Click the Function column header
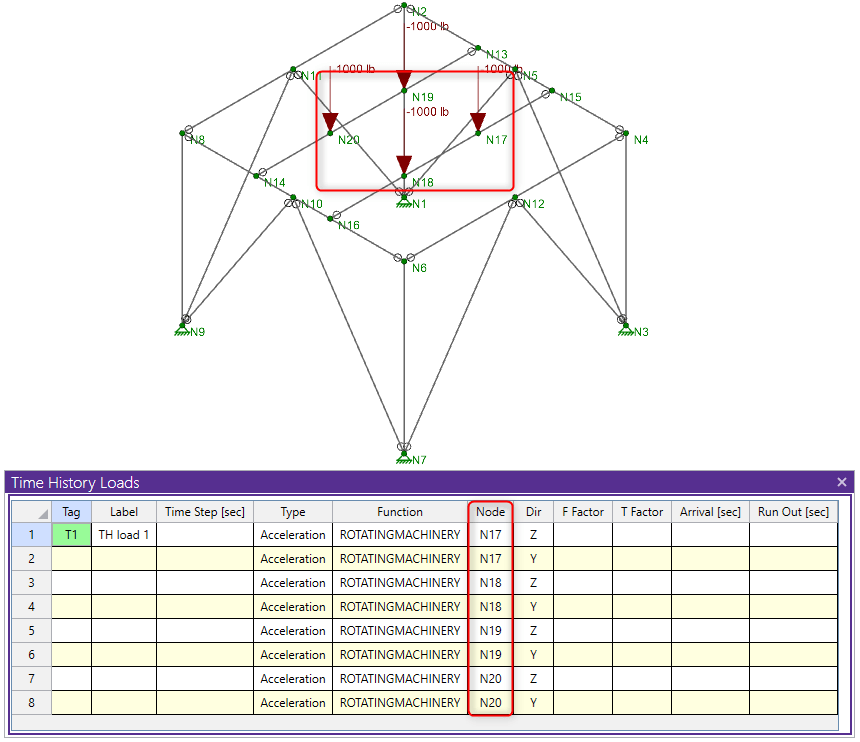 point(400,512)
